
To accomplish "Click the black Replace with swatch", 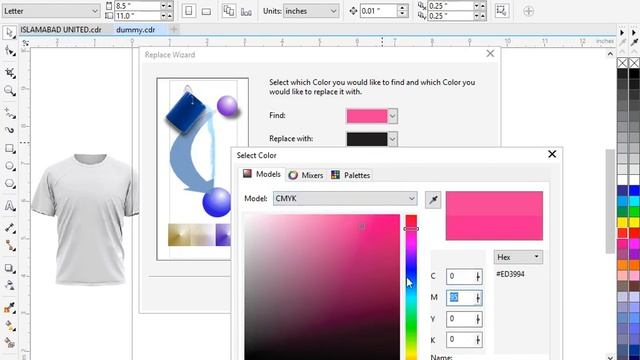I will point(367,139).
